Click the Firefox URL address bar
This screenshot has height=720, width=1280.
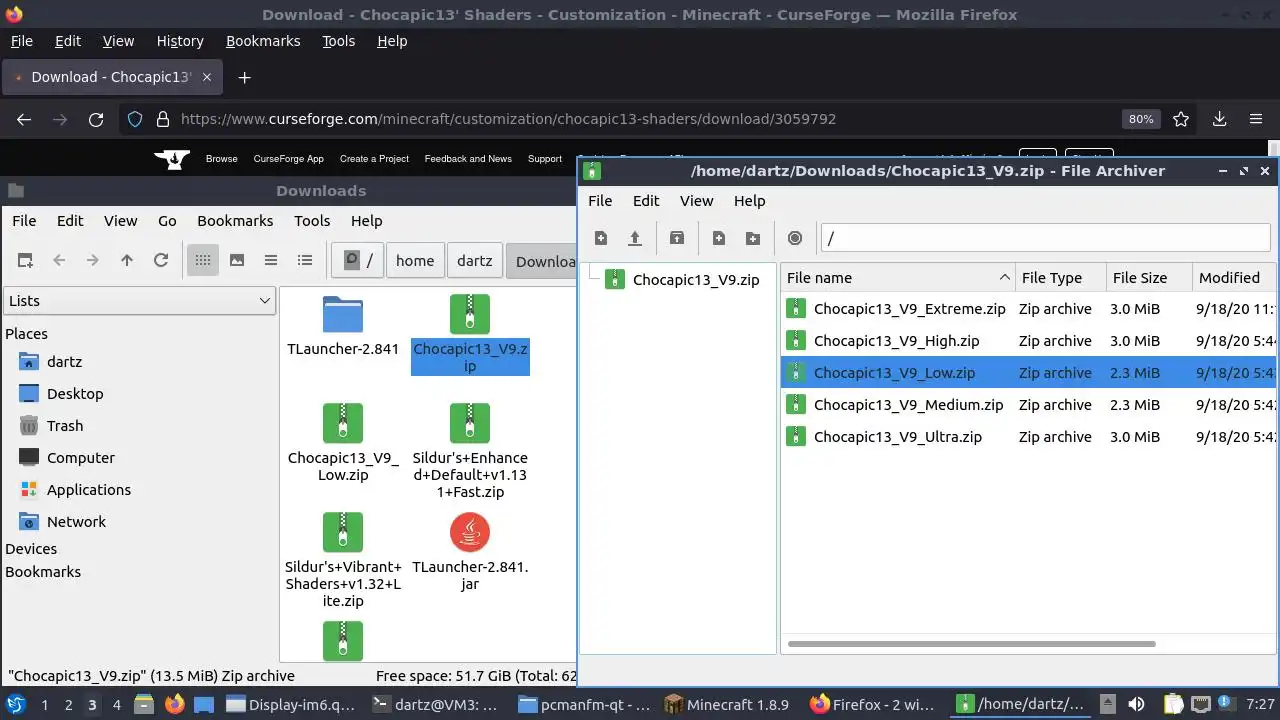point(640,119)
